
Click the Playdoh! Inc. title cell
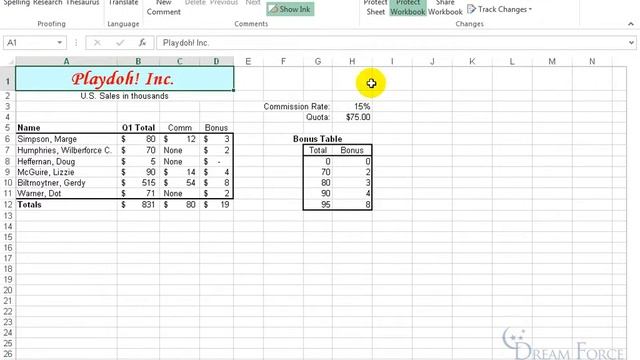click(x=124, y=78)
